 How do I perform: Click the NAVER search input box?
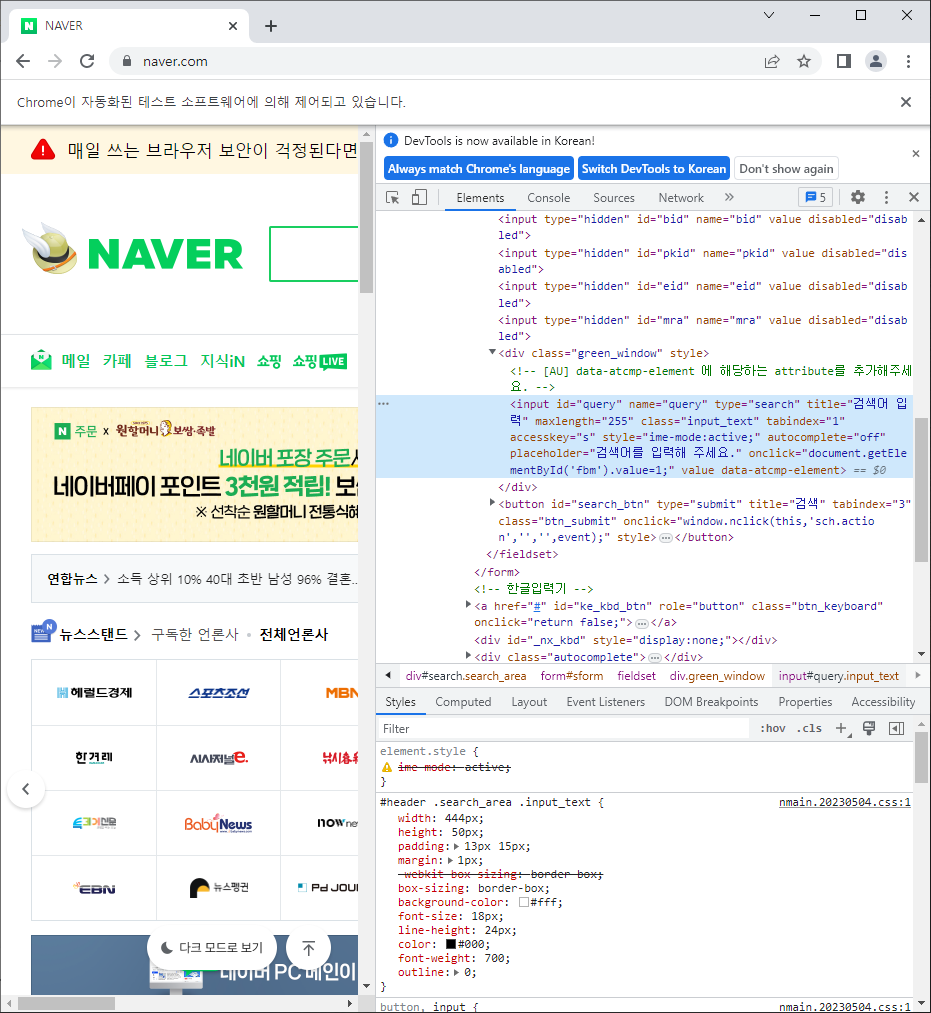[x=314, y=253]
